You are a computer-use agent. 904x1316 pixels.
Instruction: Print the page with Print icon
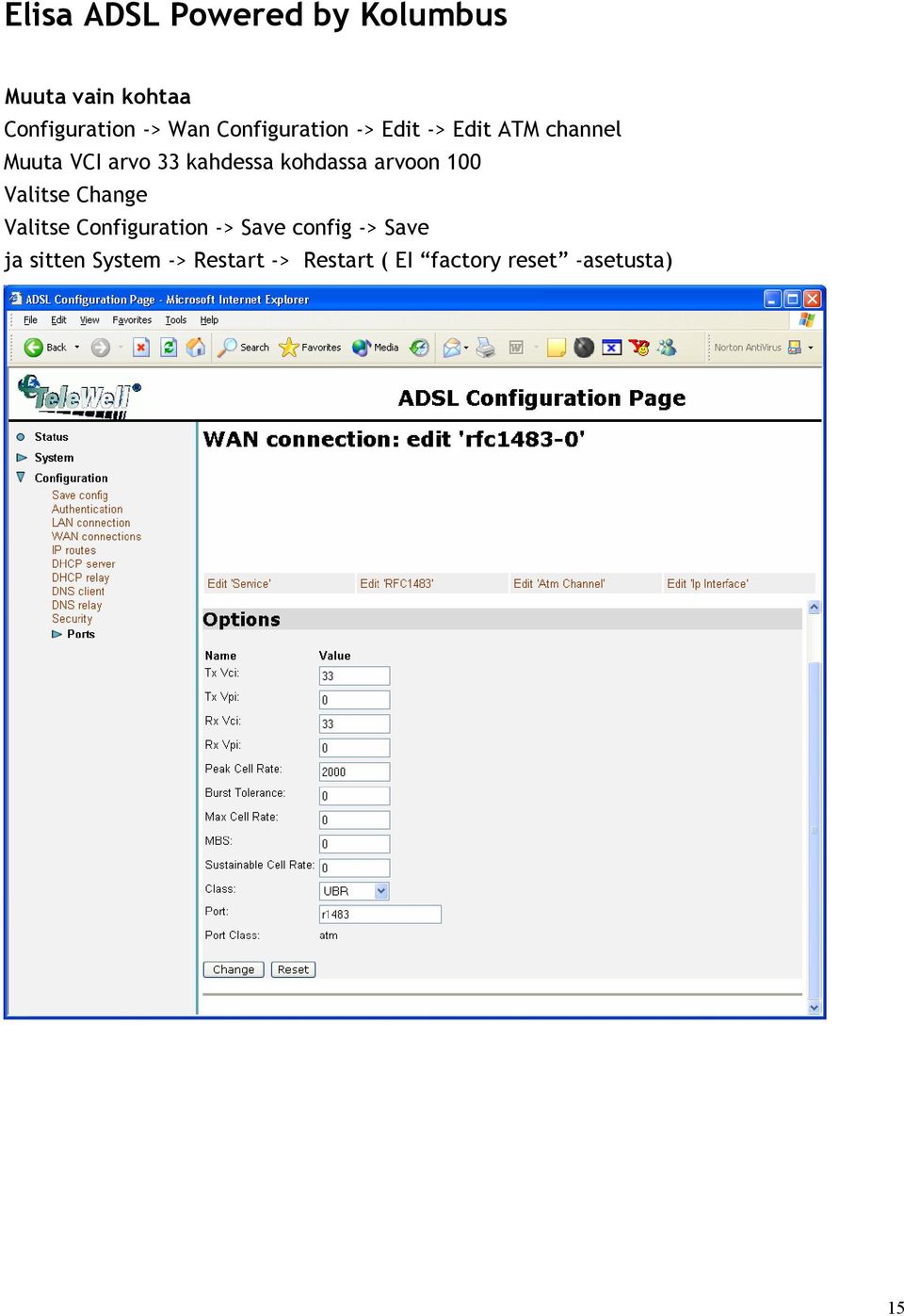[486, 348]
